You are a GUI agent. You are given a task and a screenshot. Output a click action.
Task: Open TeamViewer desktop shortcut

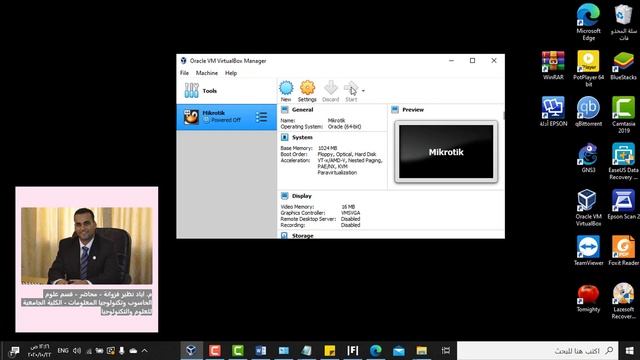point(588,251)
